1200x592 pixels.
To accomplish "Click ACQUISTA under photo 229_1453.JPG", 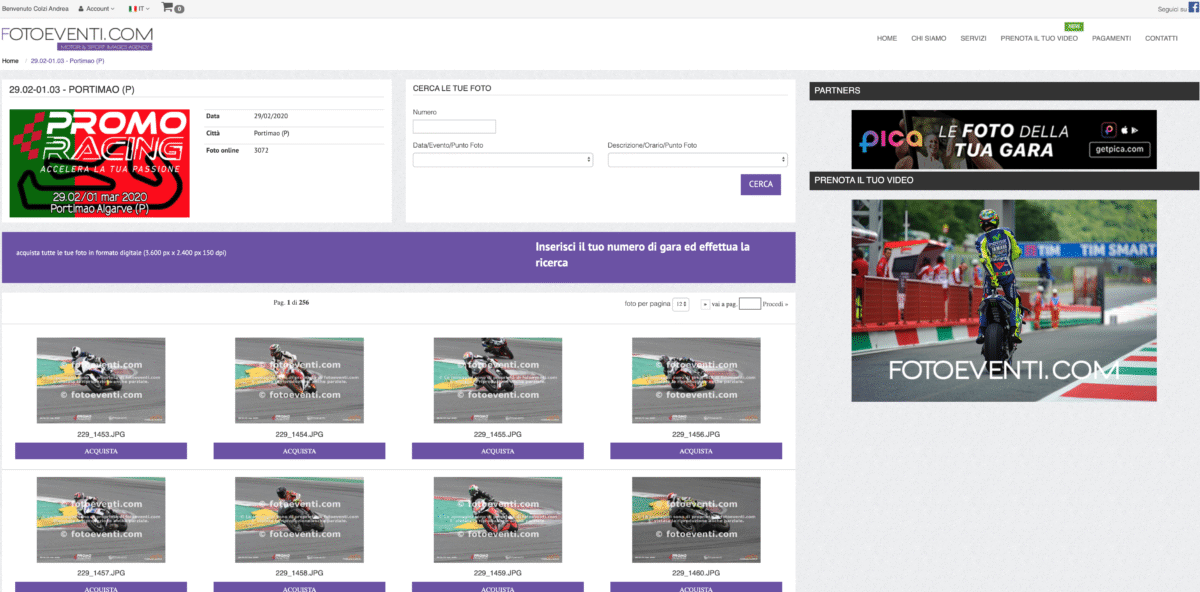I will click(x=101, y=451).
